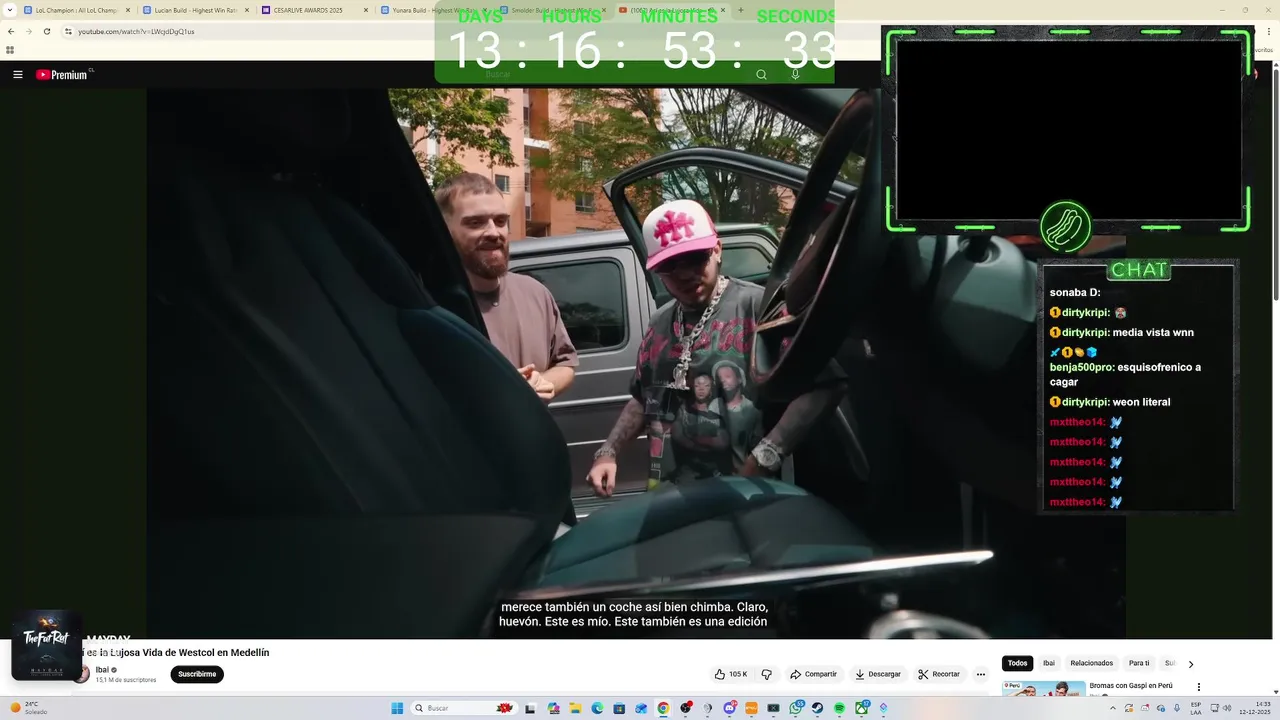Switch to LoL Champion tab
The width and height of the screenshot is (1280, 720).
point(77,10)
